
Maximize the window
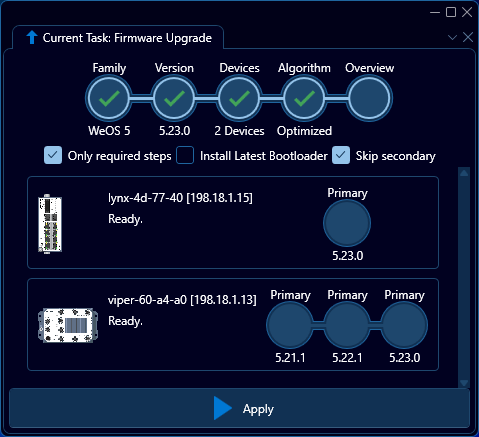tap(451, 12)
